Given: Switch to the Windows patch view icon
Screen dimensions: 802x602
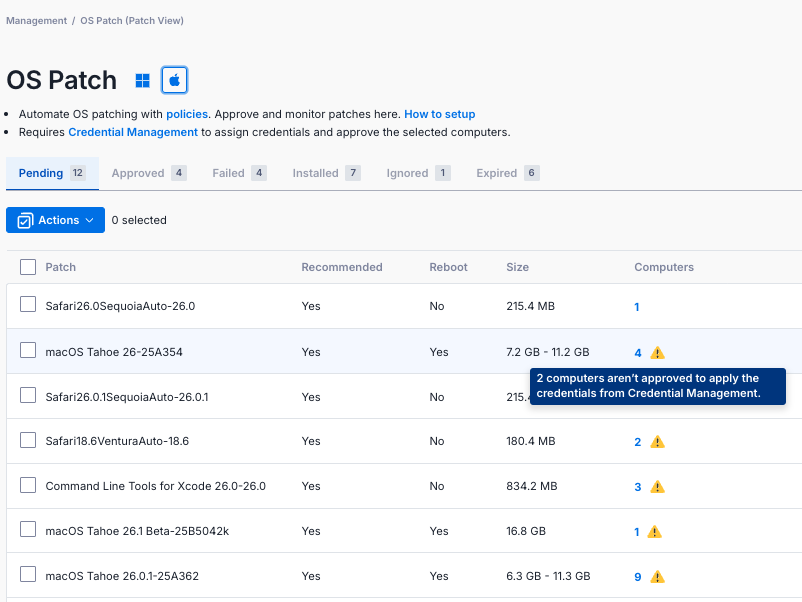Looking at the screenshot, I should (x=142, y=80).
